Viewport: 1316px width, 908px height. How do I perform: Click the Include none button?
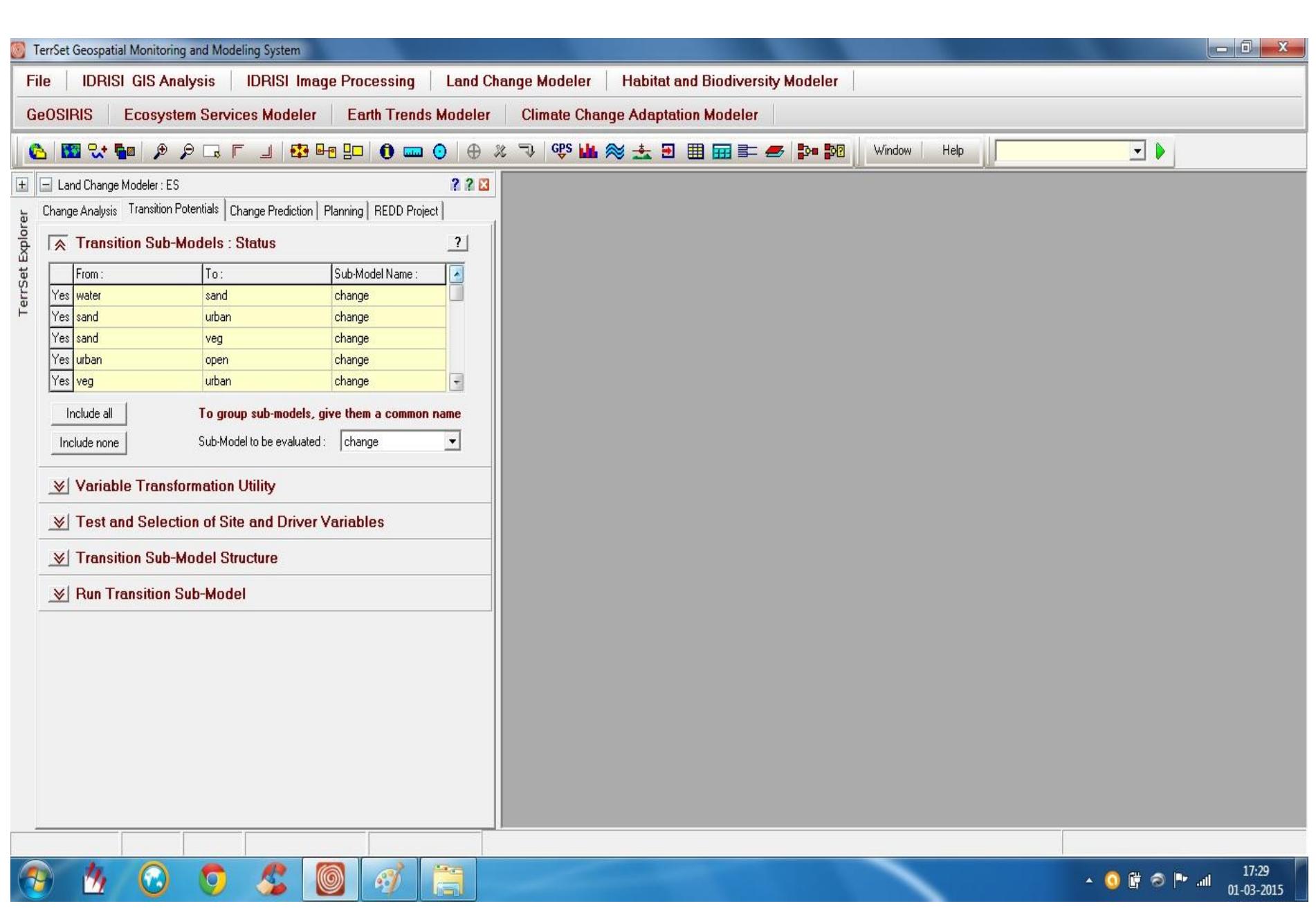pos(89,443)
